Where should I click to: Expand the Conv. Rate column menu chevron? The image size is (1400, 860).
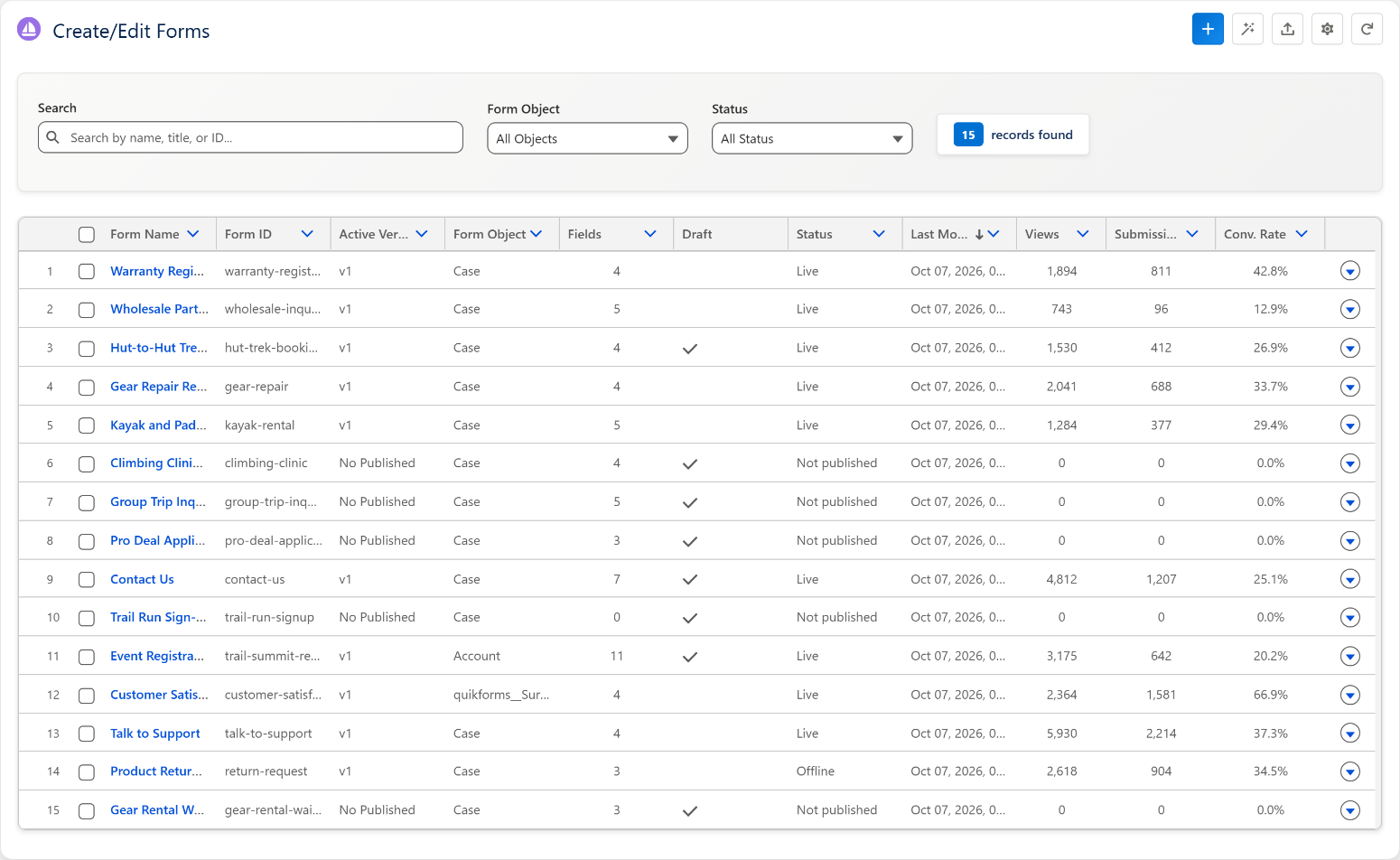(x=1302, y=234)
